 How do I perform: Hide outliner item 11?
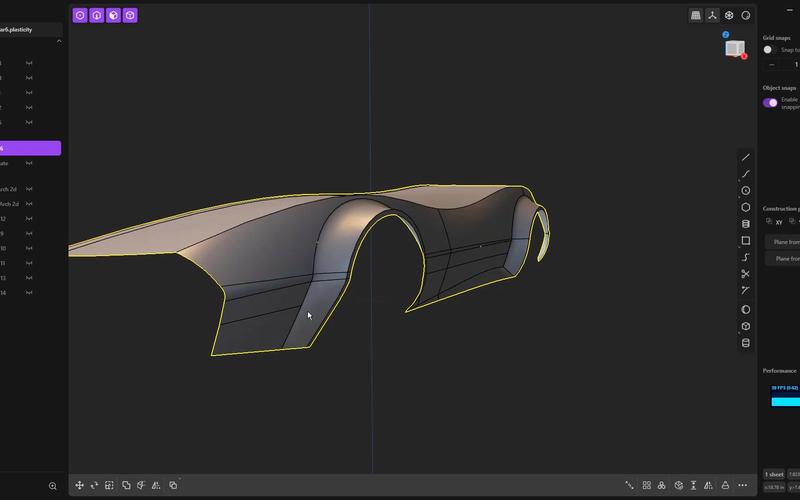click(29, 263)
